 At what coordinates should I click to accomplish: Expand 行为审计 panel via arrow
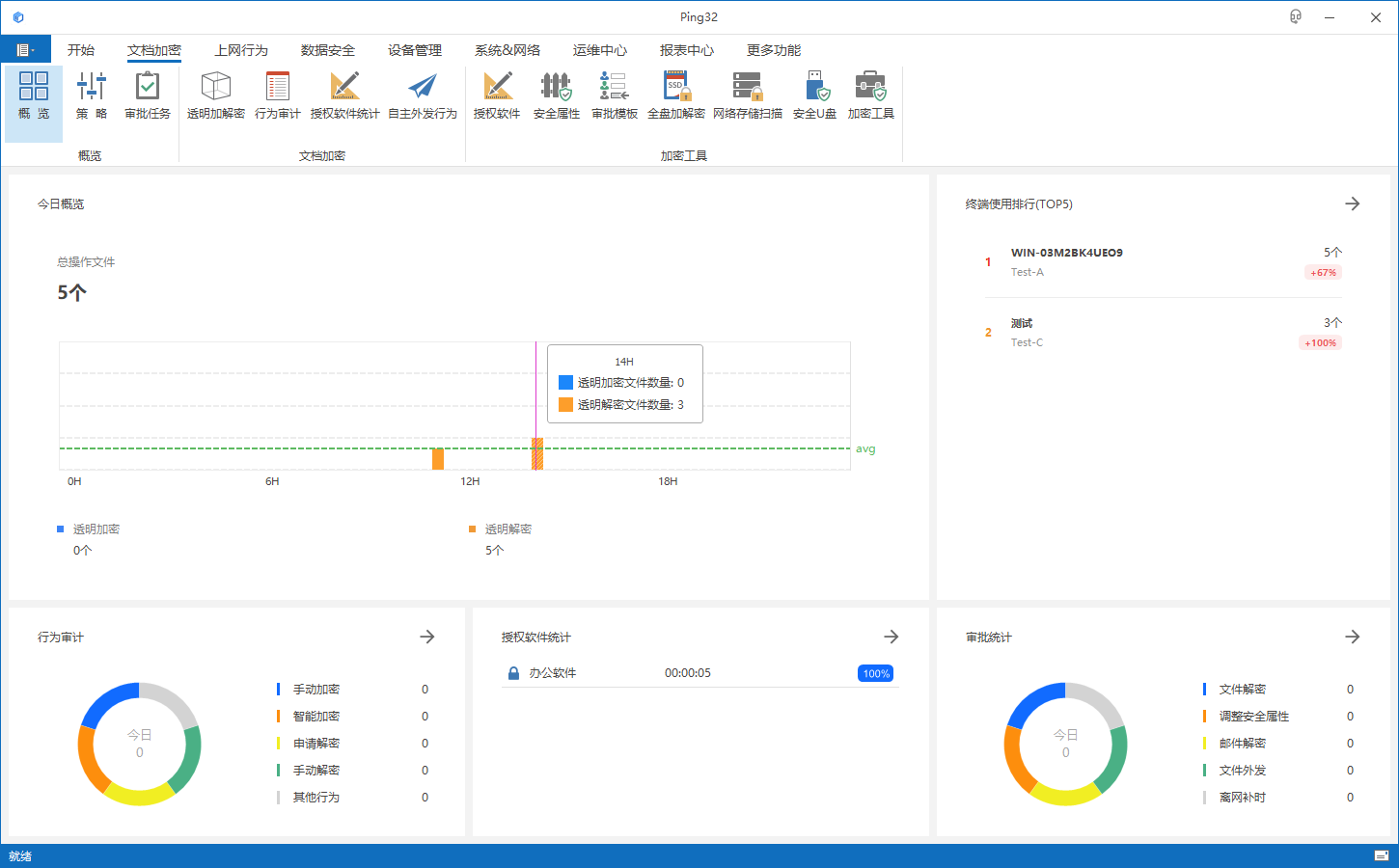(427, 637)
